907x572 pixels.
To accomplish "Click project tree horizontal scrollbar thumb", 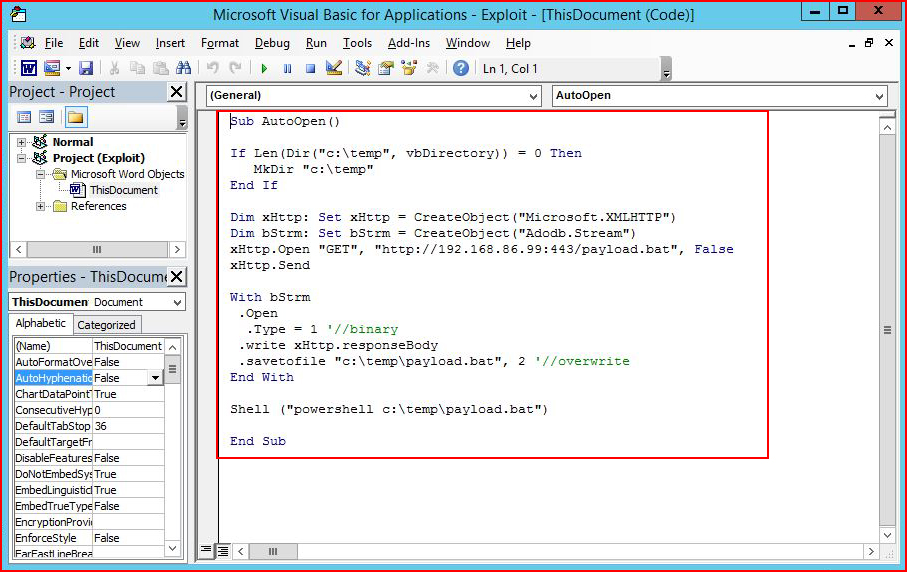I will pyautogui.click(x=97, y=249).
